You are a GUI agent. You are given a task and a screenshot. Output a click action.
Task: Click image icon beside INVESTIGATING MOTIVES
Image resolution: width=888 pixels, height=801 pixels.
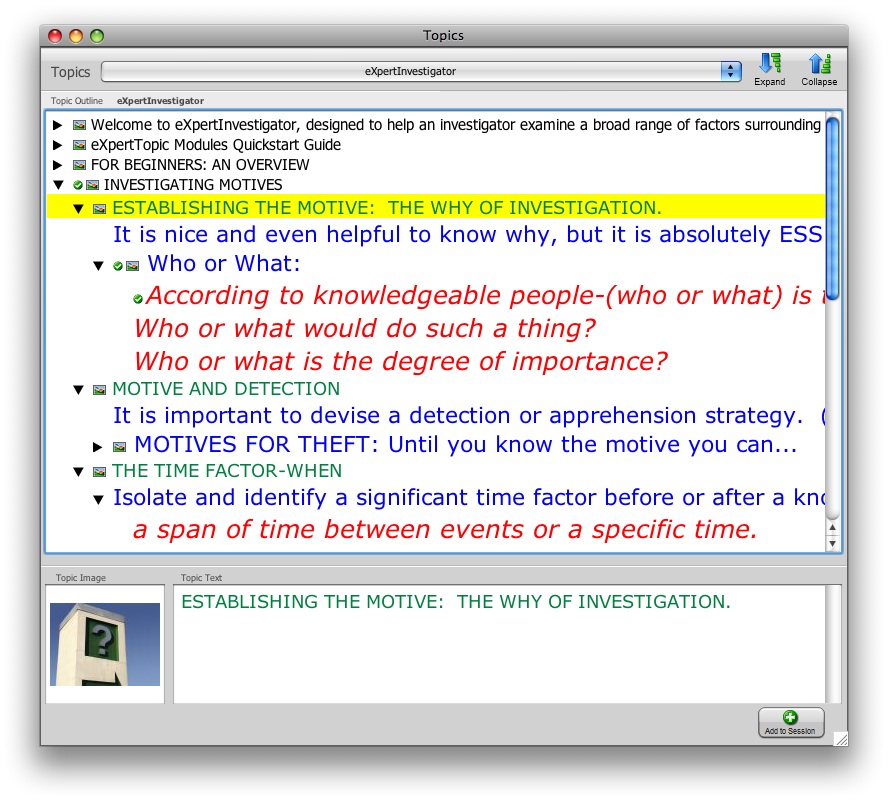[x=92, y=185]
